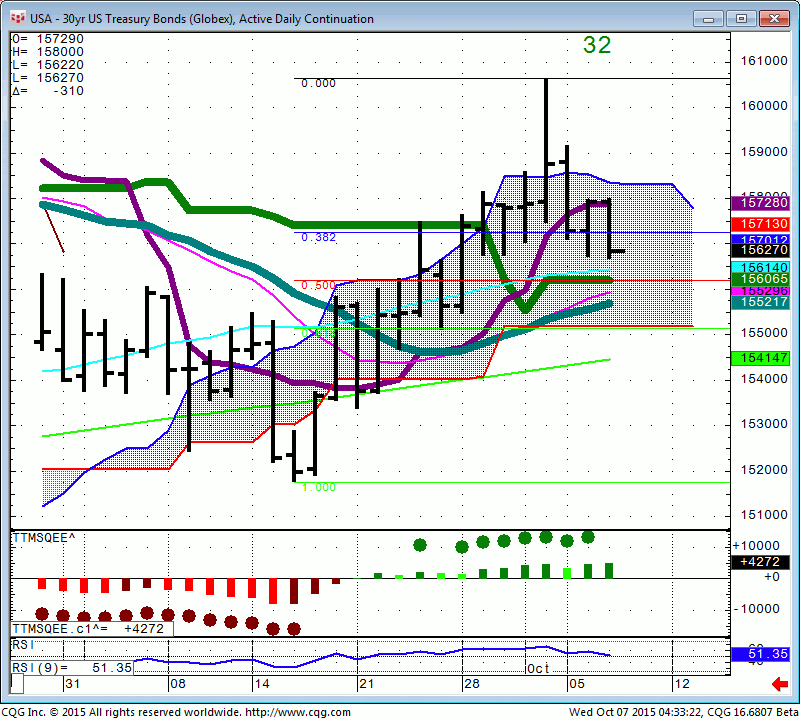
Task: Click the TTMSQEE^ study title
Action: coord(44,538)
